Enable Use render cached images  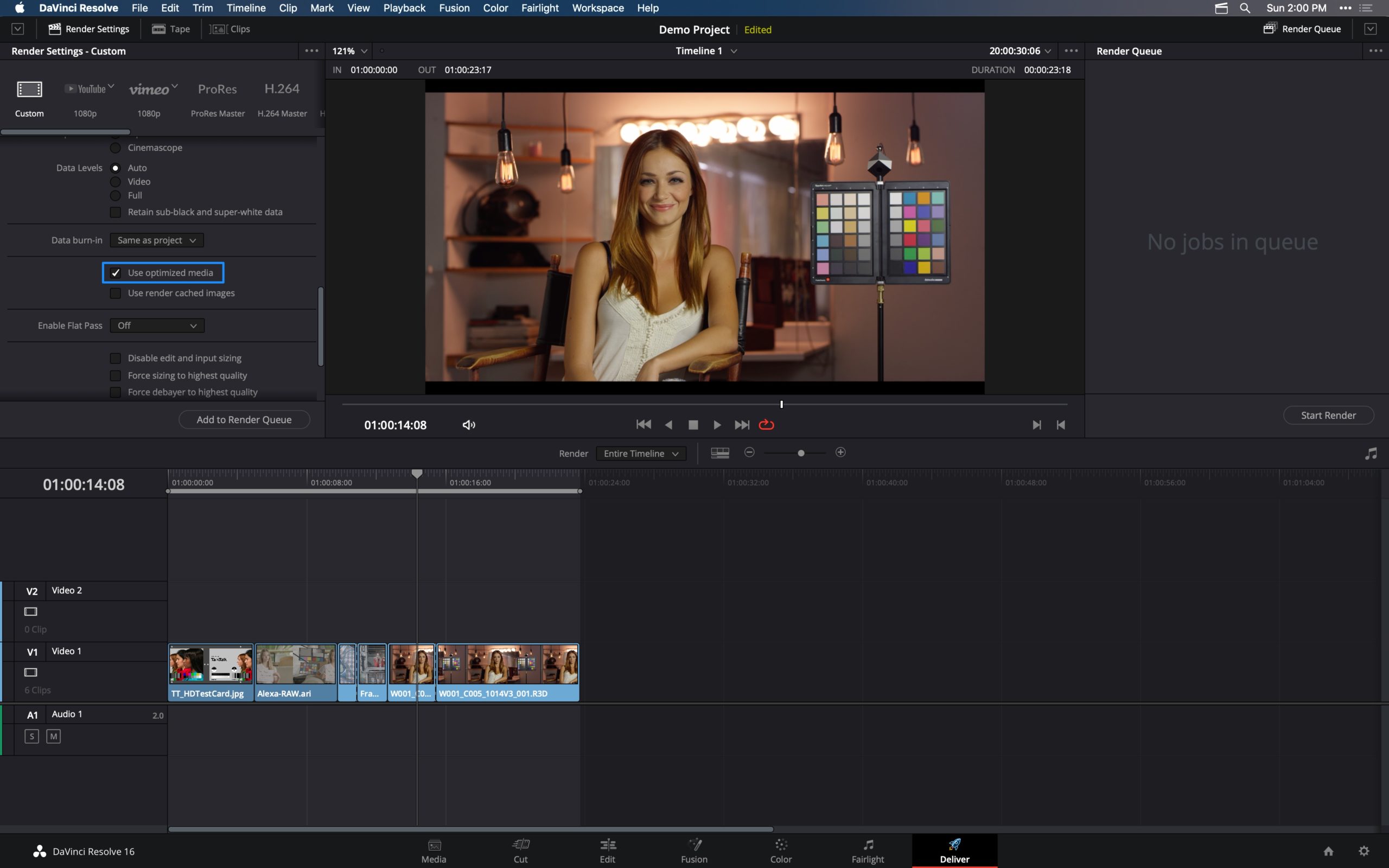(115, 293)
